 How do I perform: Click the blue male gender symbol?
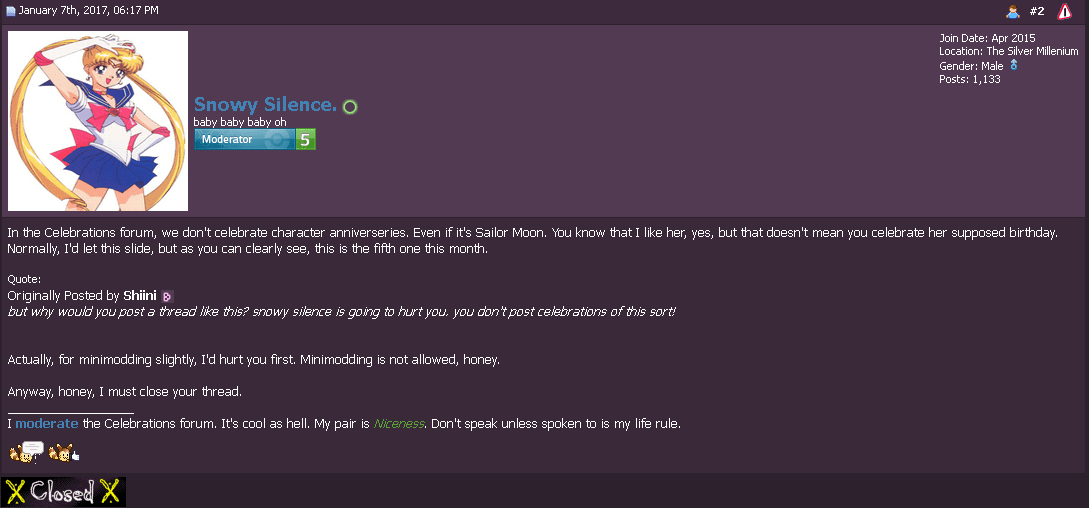point(1013,65)
